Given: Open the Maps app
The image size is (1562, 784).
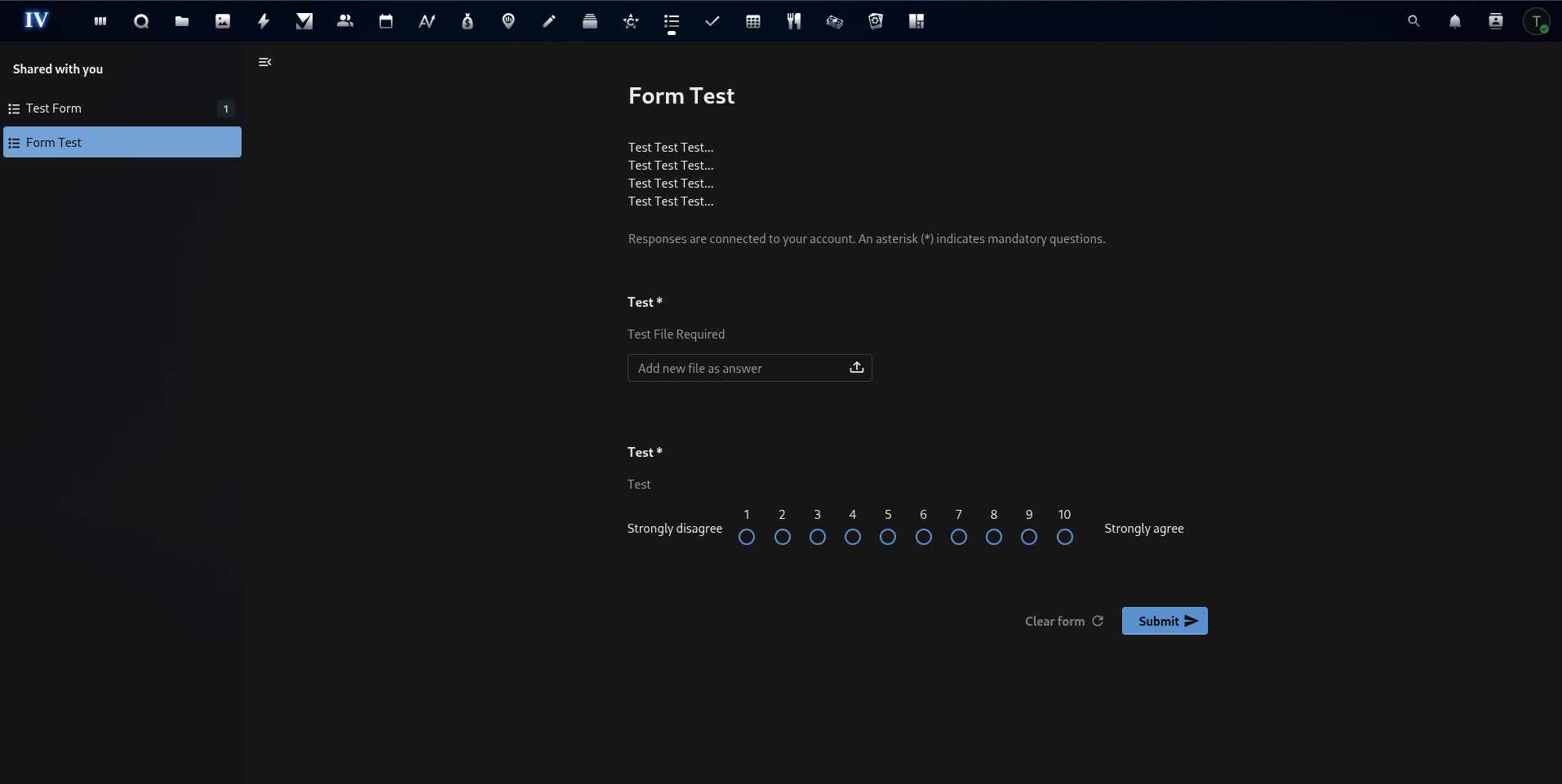Looking at the screenshot, I should (508, 21).
